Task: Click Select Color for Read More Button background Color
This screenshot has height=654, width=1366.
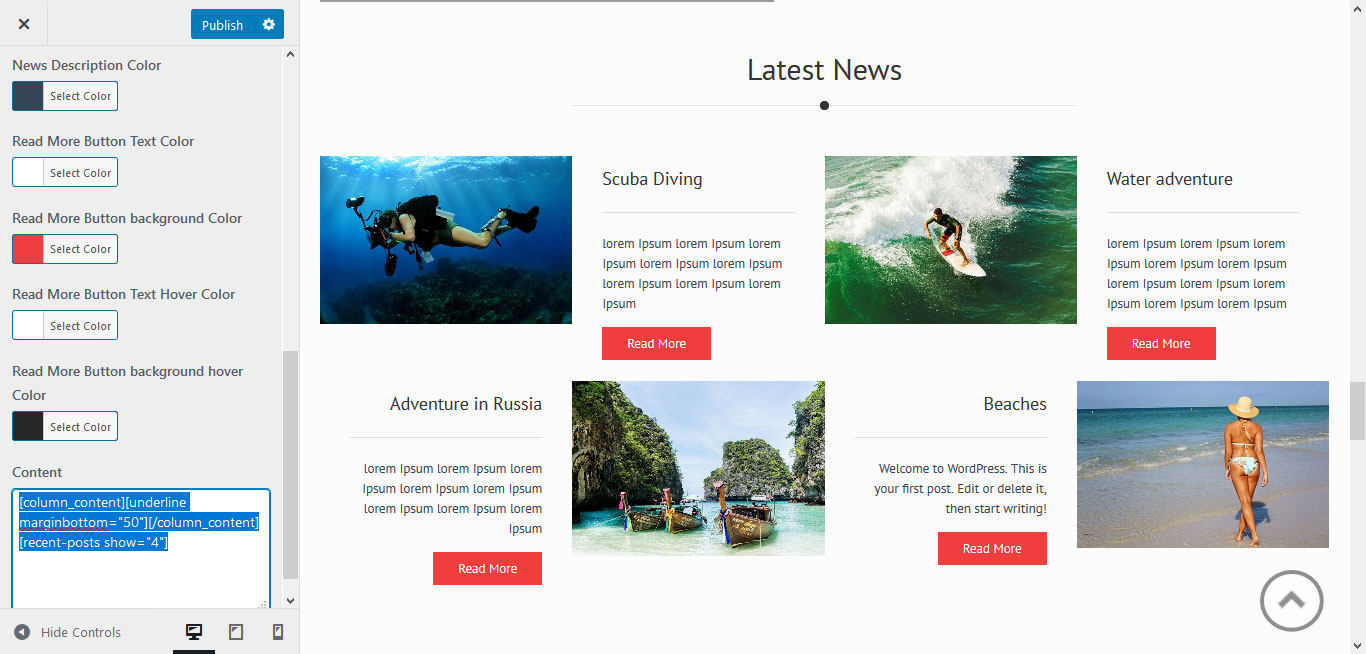Action: coord(80,249)
